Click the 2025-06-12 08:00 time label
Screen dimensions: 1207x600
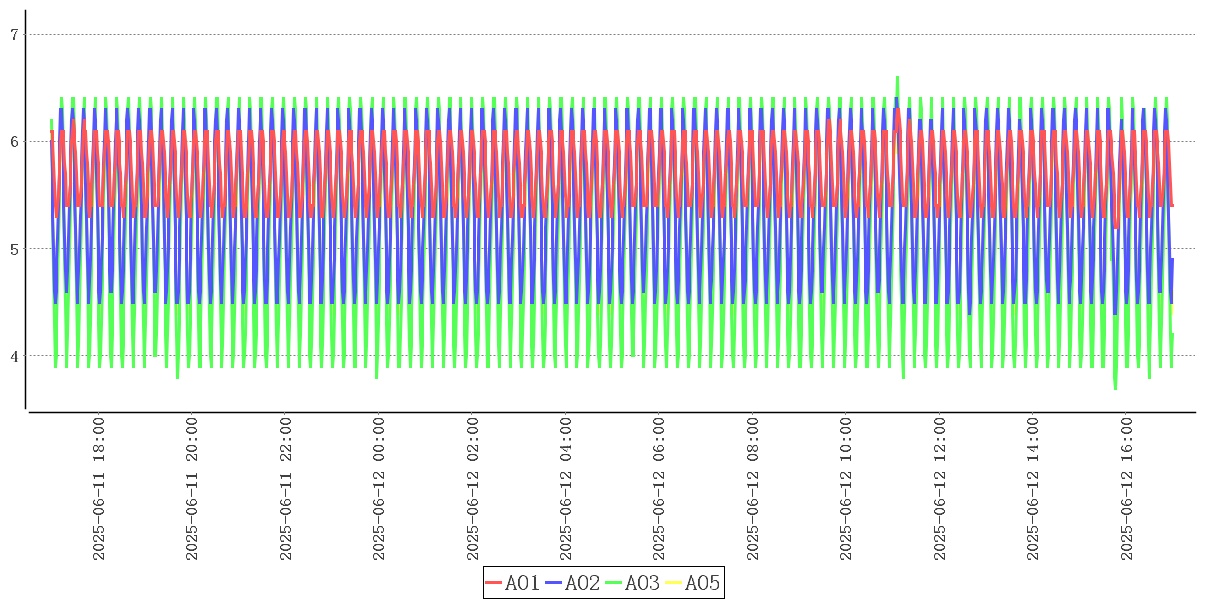(x=753, y=489)
